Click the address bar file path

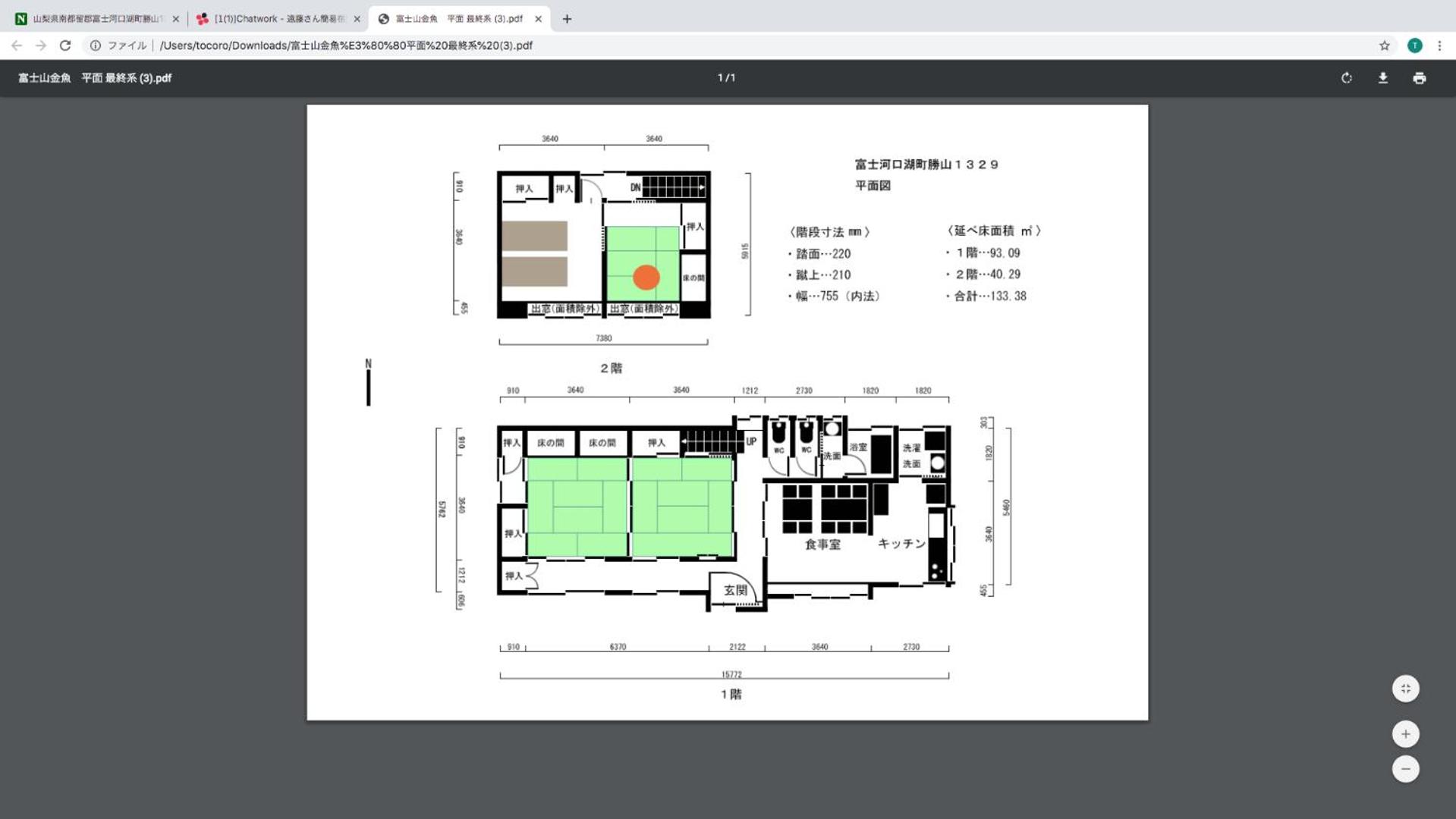(x=346, y=45)
